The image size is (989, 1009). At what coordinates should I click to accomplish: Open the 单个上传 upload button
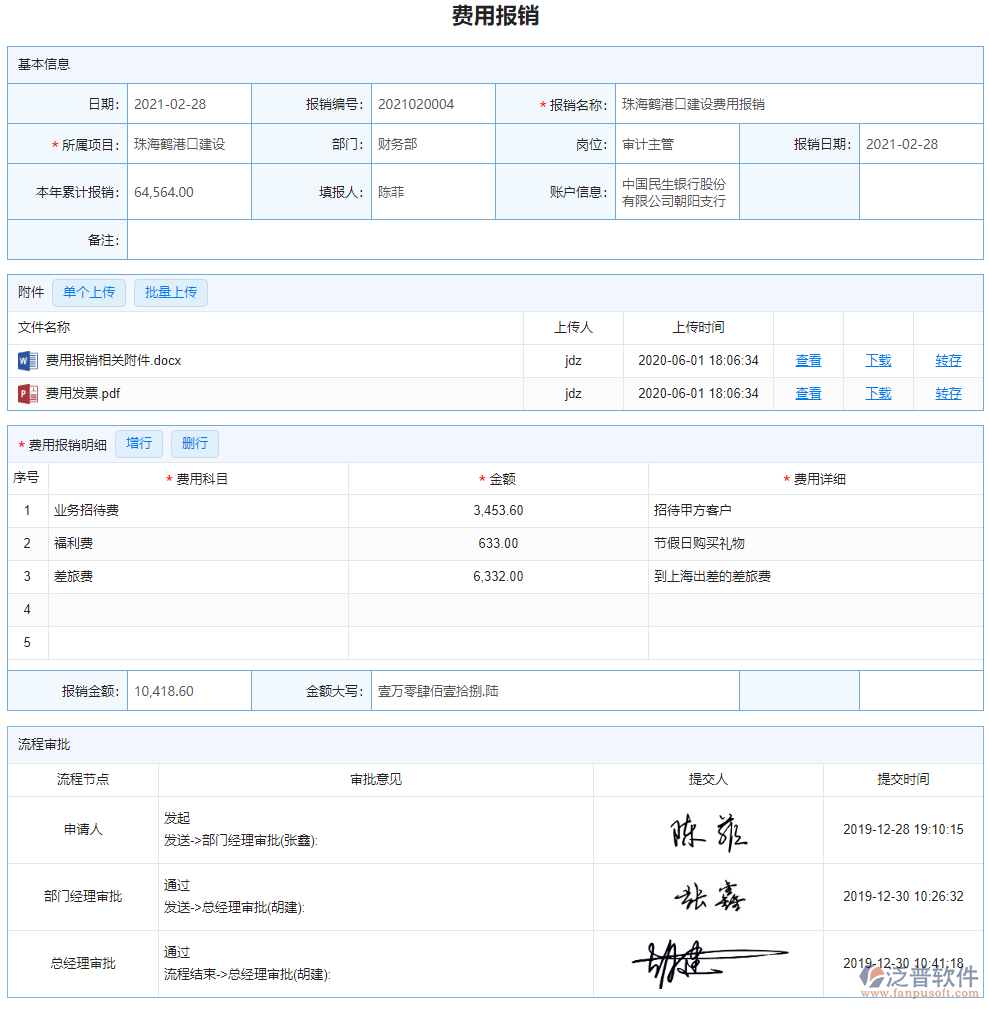[x=88, y=292]
